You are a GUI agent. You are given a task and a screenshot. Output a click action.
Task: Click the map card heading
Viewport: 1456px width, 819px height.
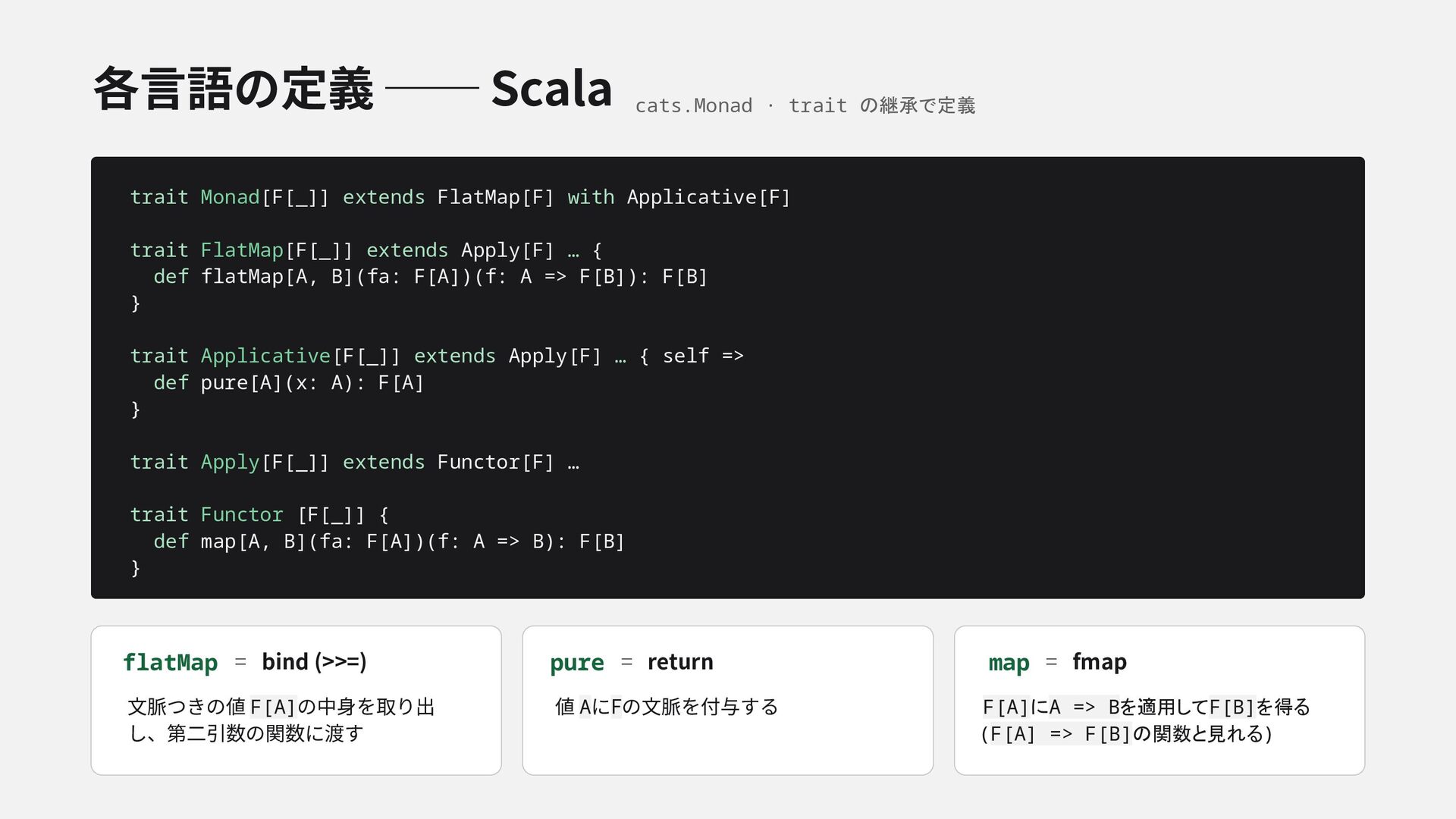tap(1009, 663)
